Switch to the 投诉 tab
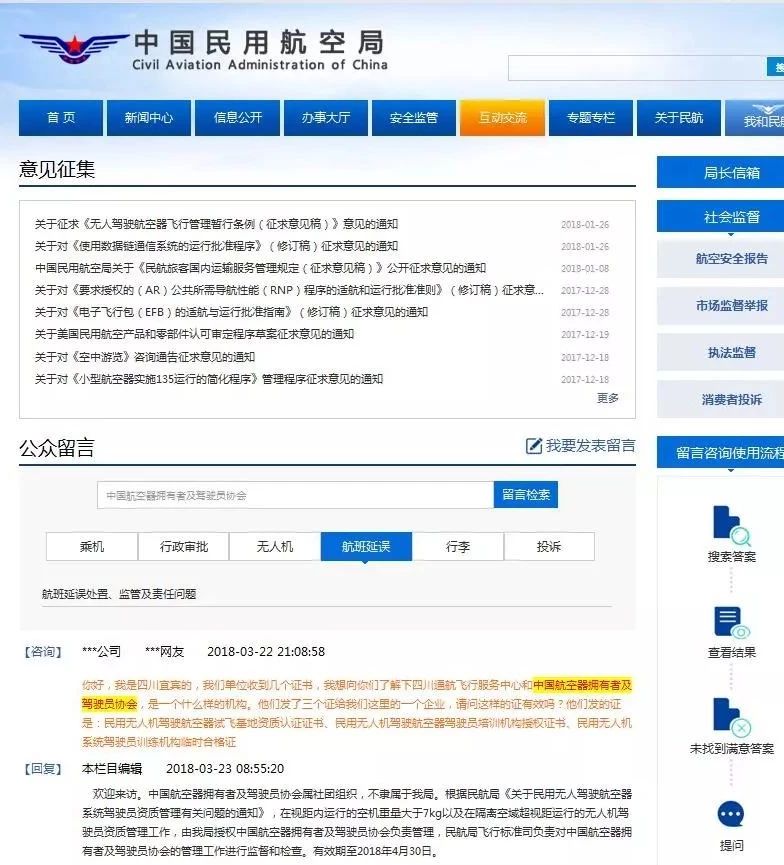 549,547
